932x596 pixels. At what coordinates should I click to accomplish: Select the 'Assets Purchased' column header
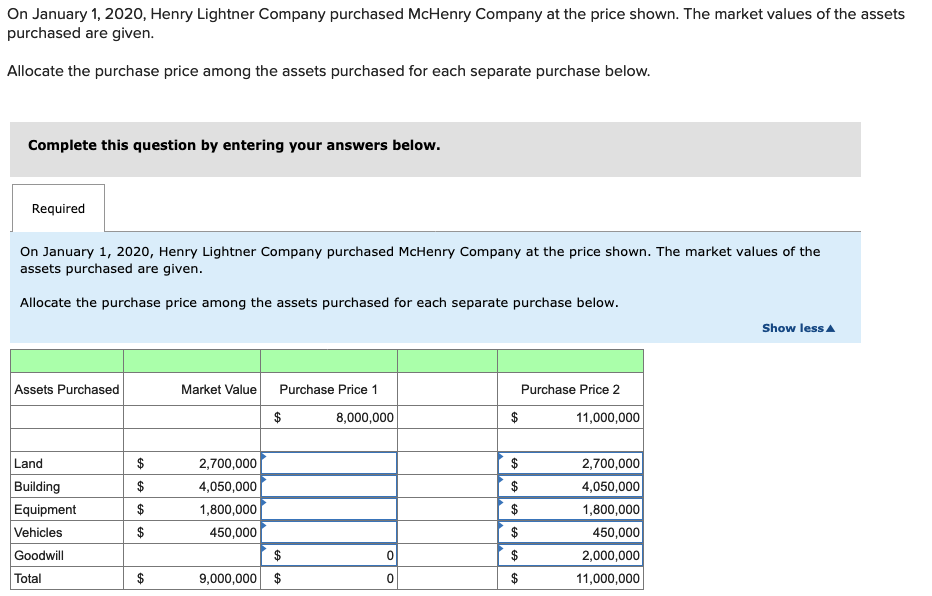click(67, 389)
